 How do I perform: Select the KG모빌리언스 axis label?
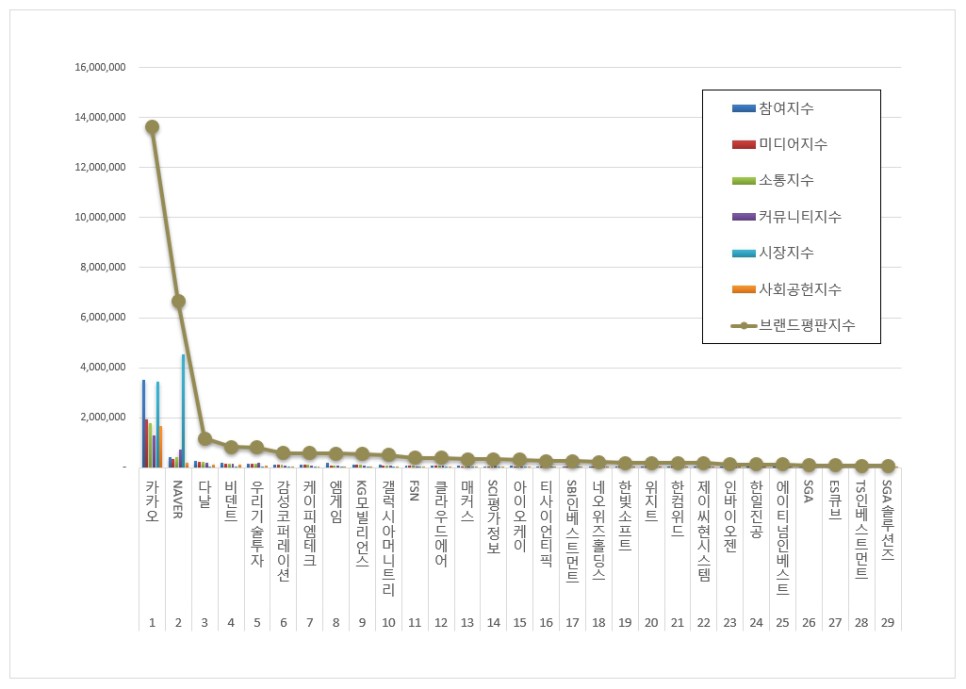tap(362, 523)
